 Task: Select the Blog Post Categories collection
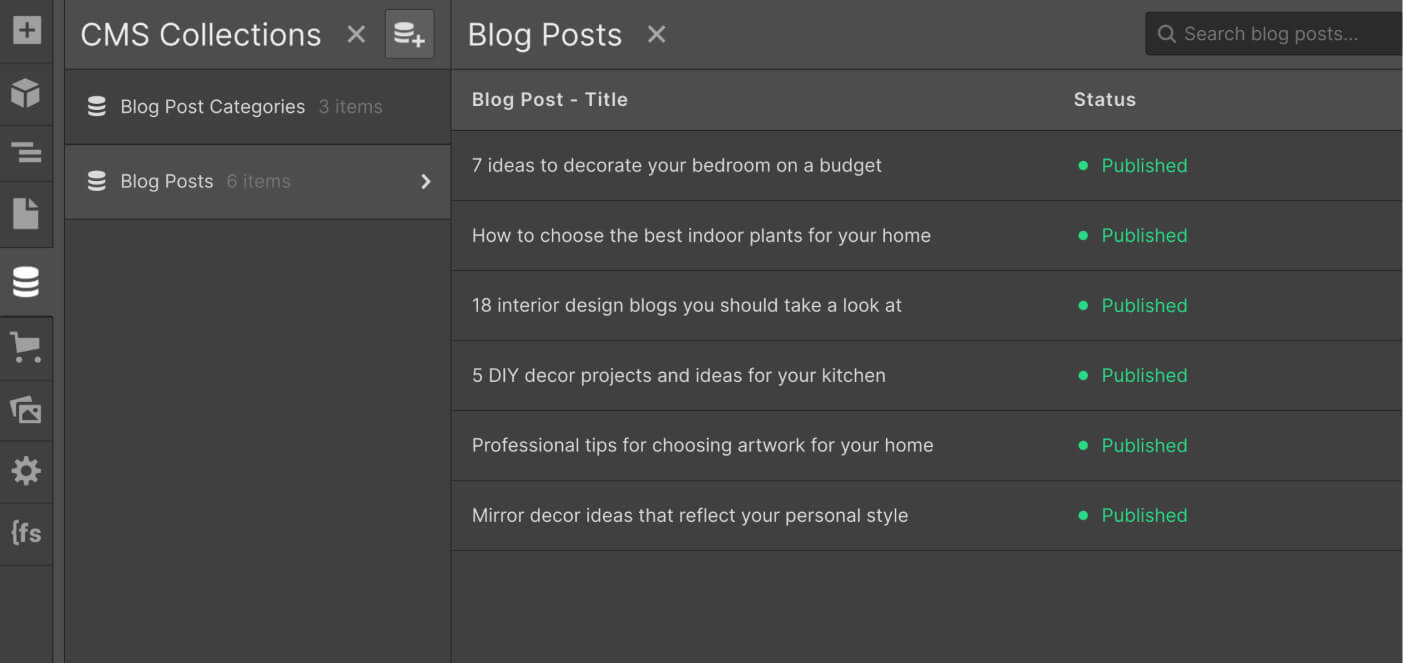coord(212,107)
